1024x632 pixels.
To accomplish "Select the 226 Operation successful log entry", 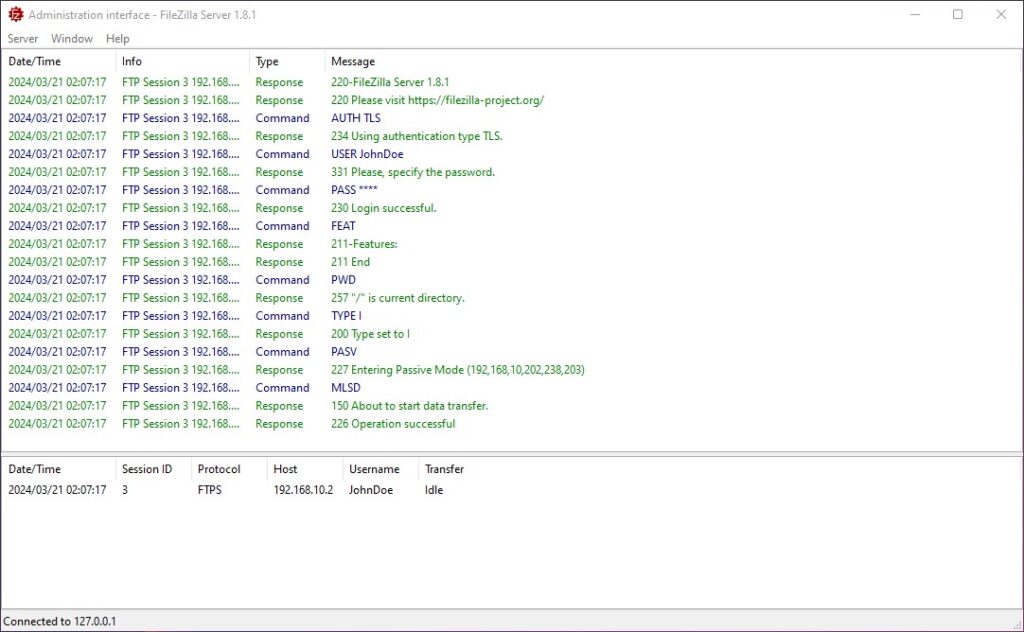I will (392, 424).
